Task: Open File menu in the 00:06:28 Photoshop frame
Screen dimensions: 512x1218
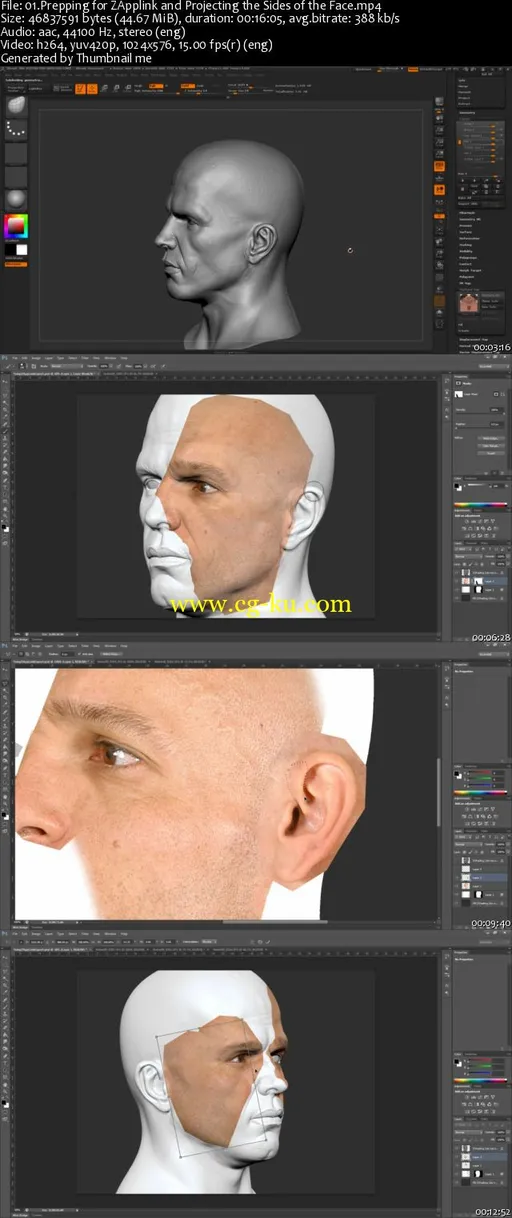Action: (x=15, y=358)
